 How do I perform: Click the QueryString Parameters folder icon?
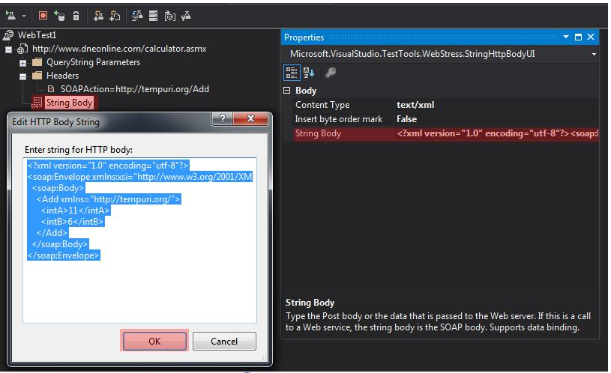[x=37, y=62]
